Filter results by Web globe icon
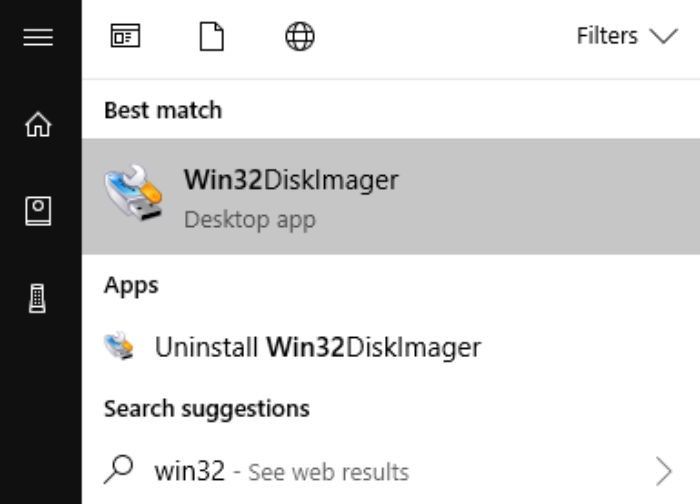Image resolution: width=700 pixels, height=504 pixels. pos(299,37)
